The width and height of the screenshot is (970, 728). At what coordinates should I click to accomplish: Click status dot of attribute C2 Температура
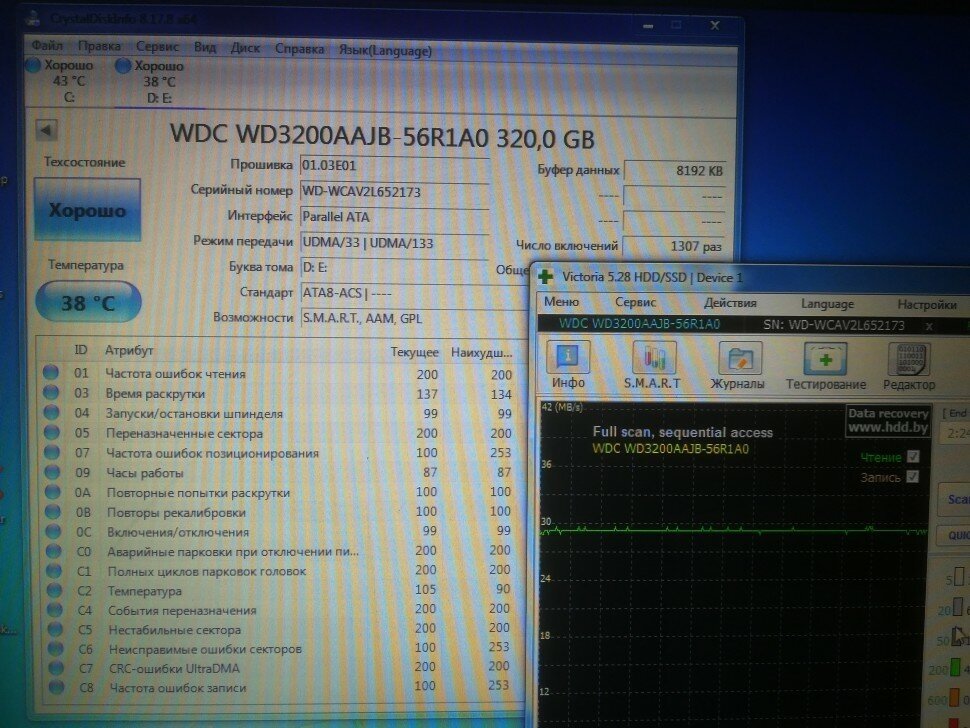(x=54, y=590)
